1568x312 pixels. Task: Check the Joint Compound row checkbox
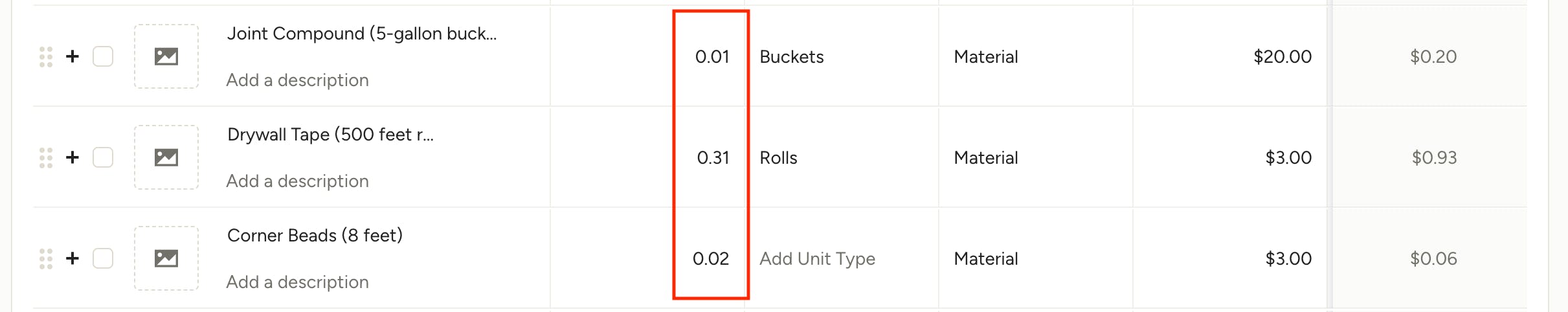(x=103, y=57)
